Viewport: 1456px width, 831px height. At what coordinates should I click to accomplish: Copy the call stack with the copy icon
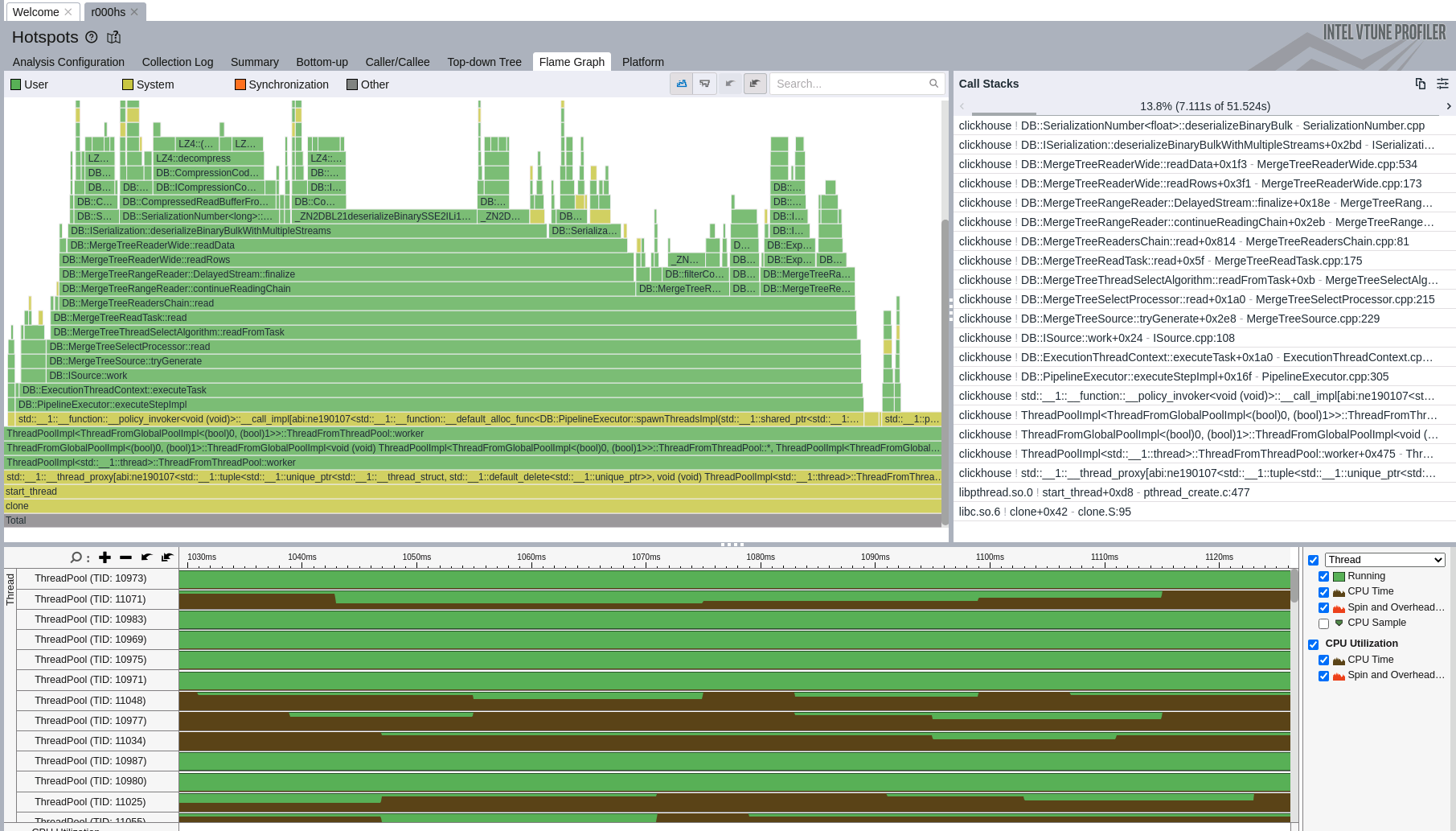tap(1421, 84)
